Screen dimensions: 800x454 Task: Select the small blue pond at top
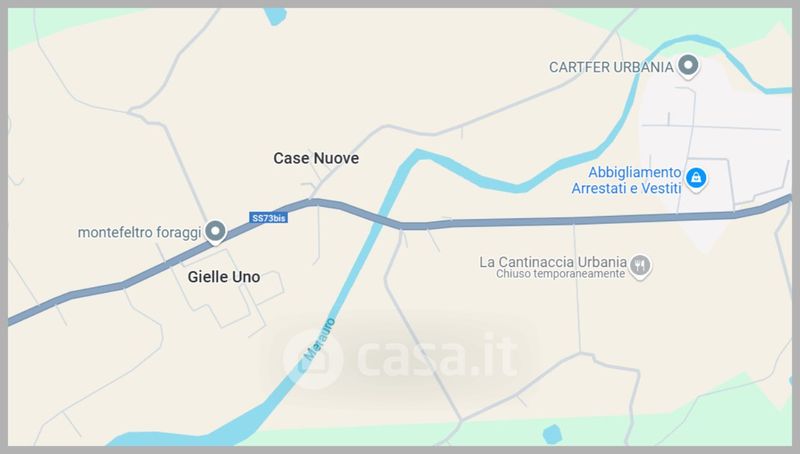(x=274, y=16)
